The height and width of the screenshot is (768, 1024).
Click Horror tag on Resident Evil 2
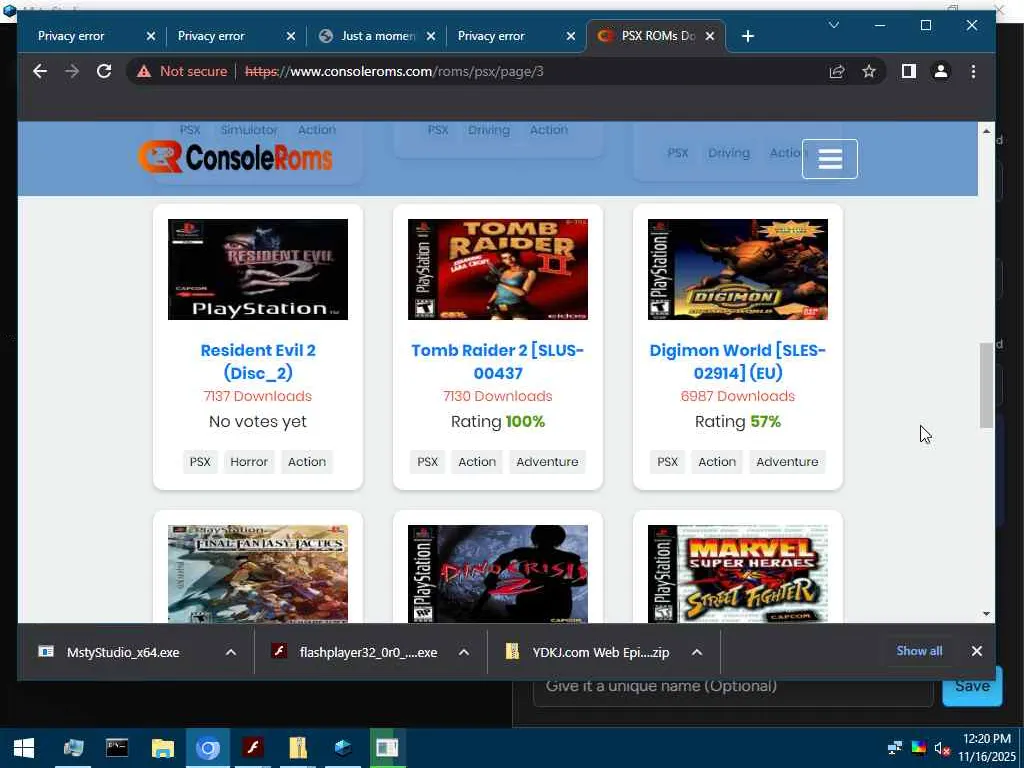[249, 462]
